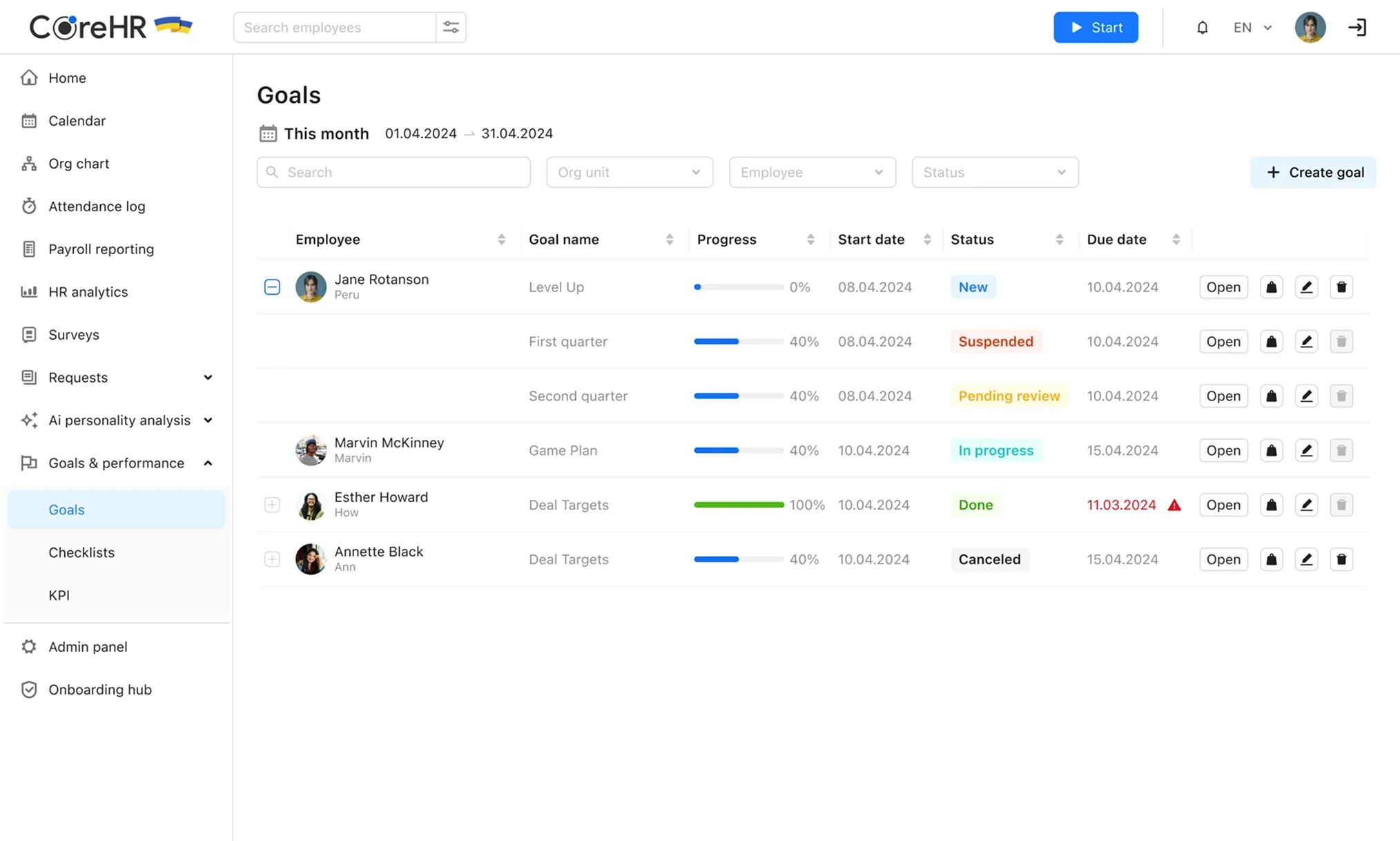Expand Annette Black's goal rows
This screenshot has width=1400, height=841.
point(272,559)
